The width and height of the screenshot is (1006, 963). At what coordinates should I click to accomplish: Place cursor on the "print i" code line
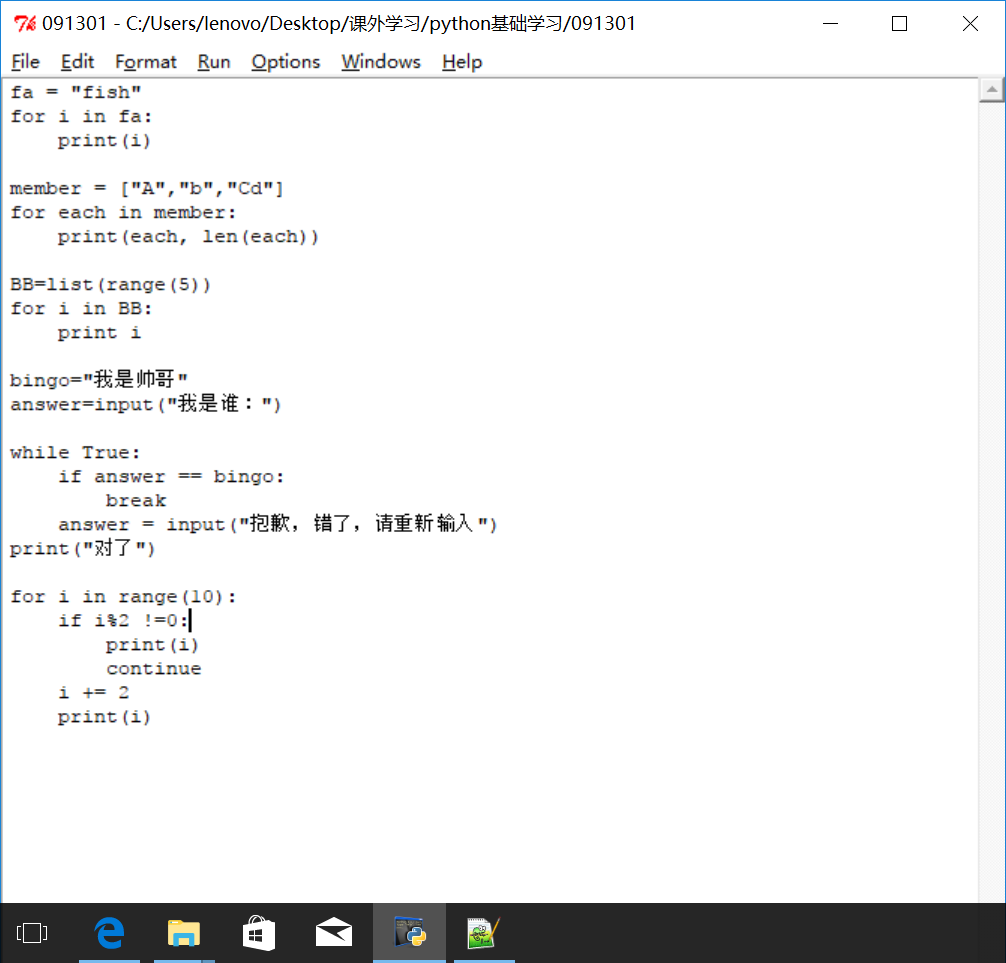click(x=100, y=333)
